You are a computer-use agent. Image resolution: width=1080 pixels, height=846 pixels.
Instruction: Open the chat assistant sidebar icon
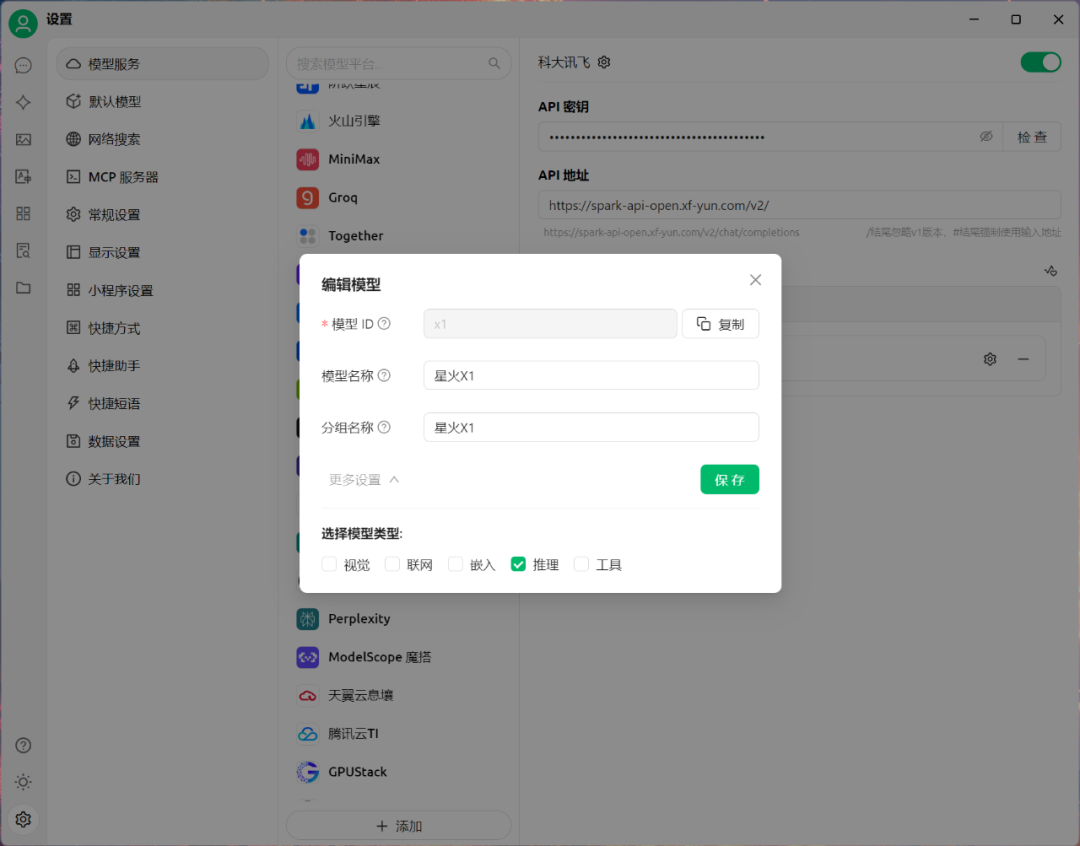tap(23, 65)
